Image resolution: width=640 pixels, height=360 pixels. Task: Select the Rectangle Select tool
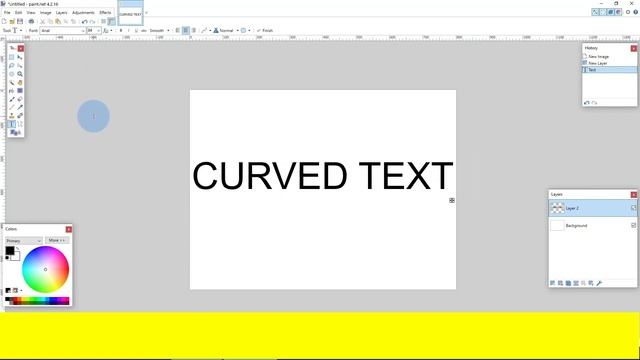pos(11,57)
